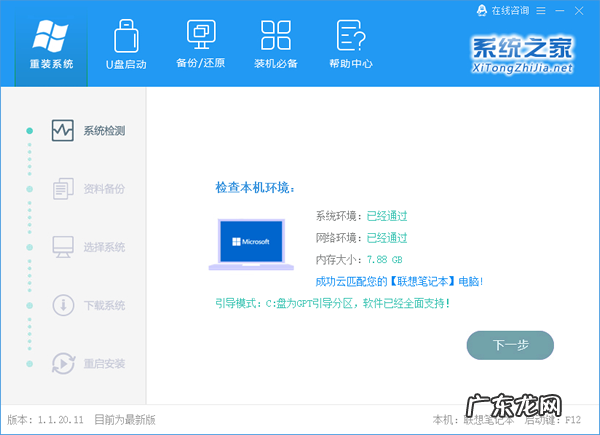Image resolution: width=600 pixels, height=435 pixels.
Task: Click the 联想笔记本 cloud match message
Action: pyautogui.click(x=399, y=282)
